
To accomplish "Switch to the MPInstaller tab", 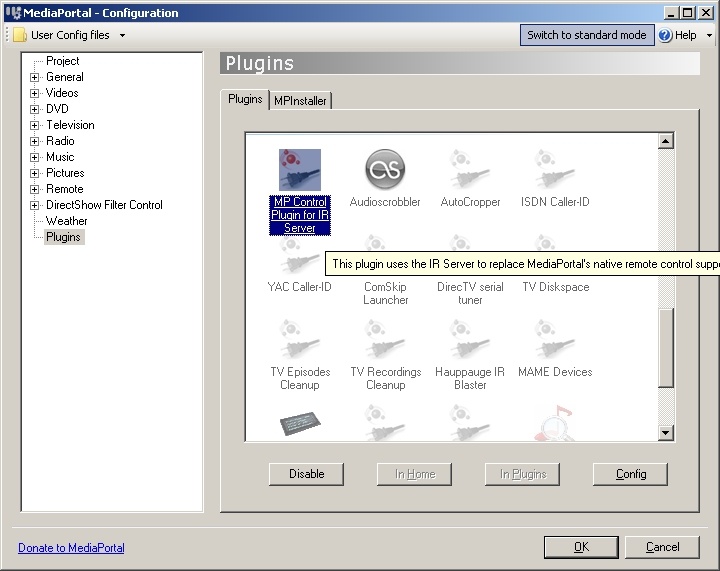I will tap(300, 101).
